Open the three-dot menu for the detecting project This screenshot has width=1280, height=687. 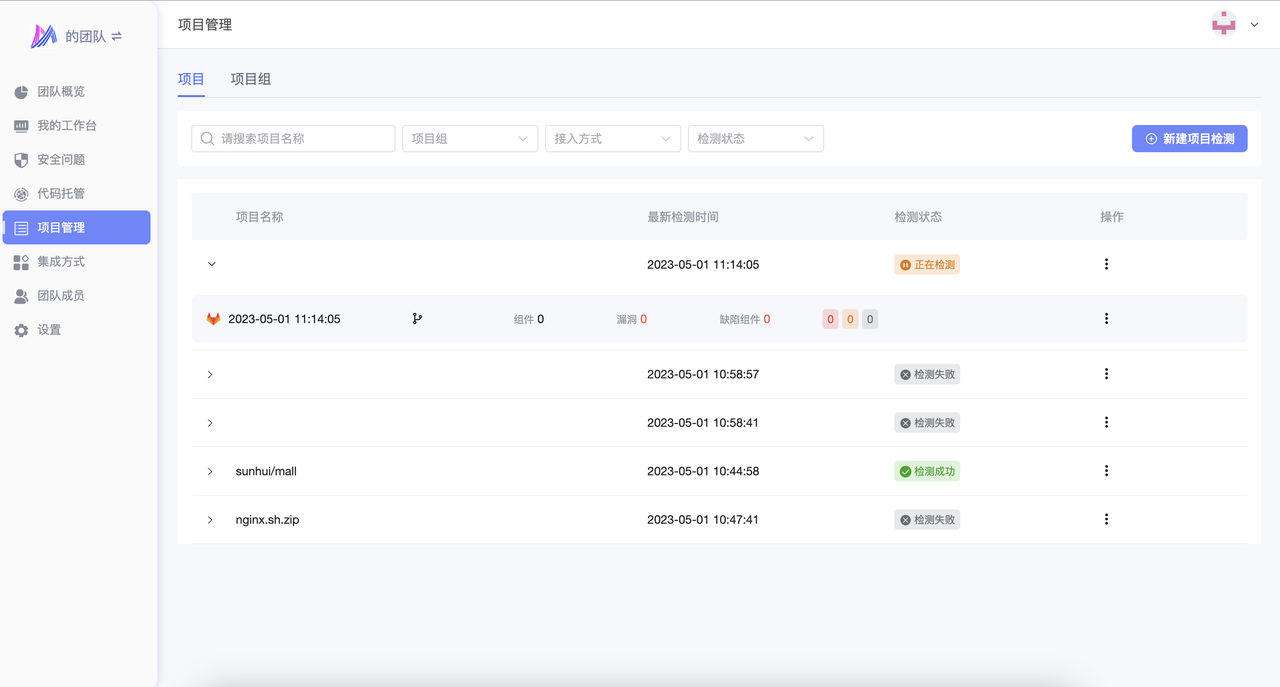1106,265
